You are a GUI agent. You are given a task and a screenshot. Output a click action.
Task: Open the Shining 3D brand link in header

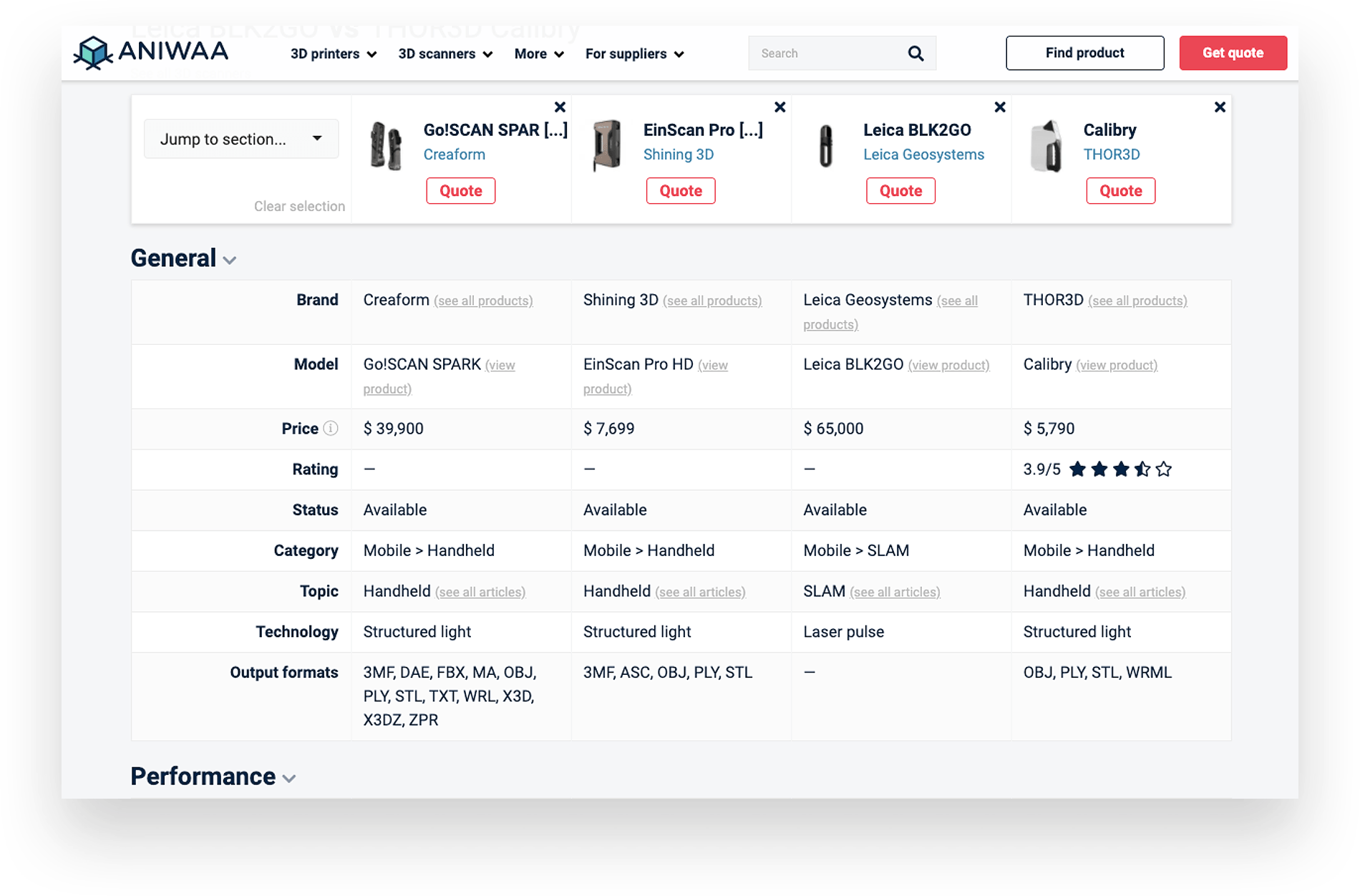[679, 155]
